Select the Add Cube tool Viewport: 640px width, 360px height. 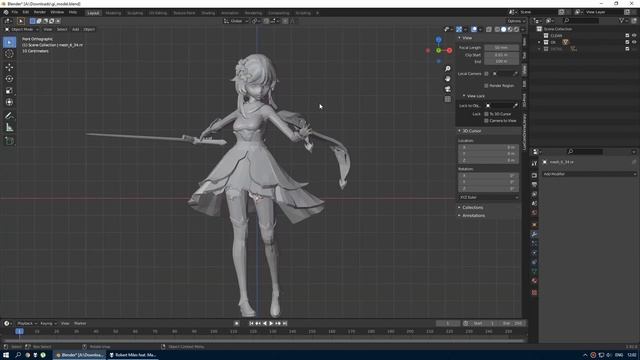(x=9, y=141)
